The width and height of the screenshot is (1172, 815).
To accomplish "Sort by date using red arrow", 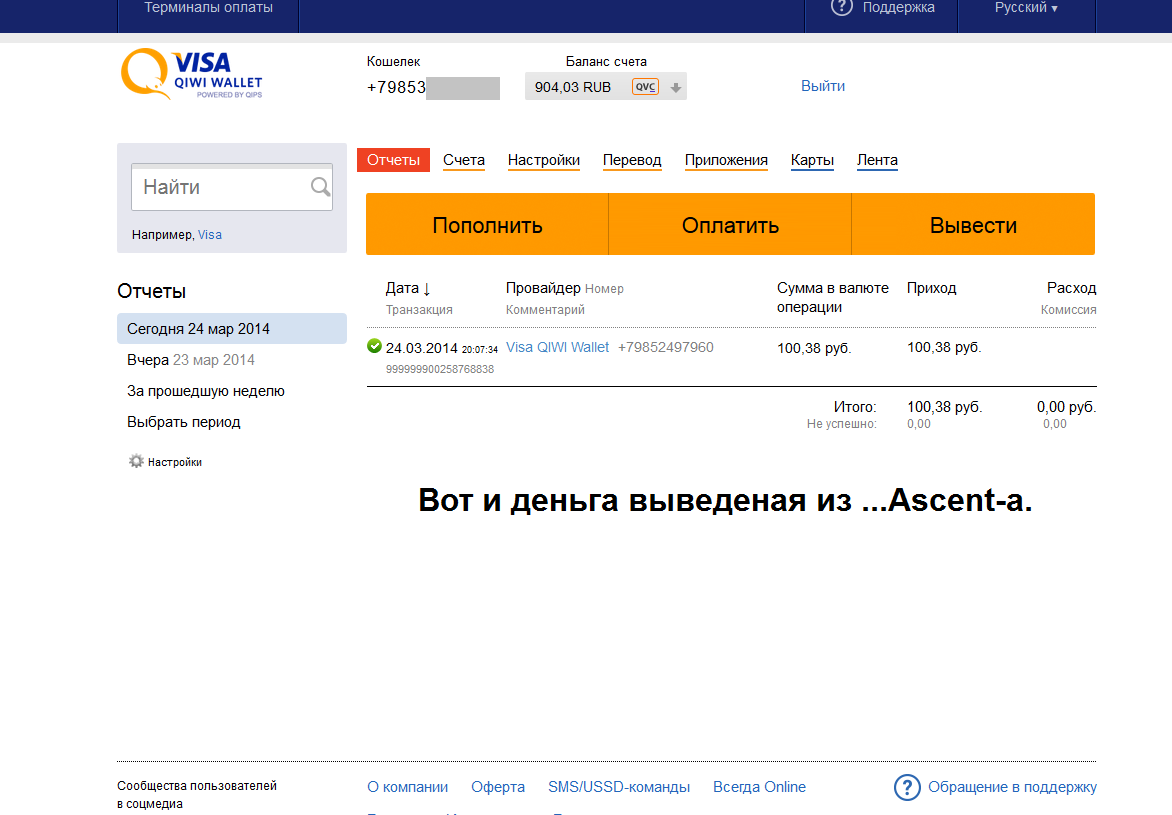I will pyautogui.click(x=427, y=289).
